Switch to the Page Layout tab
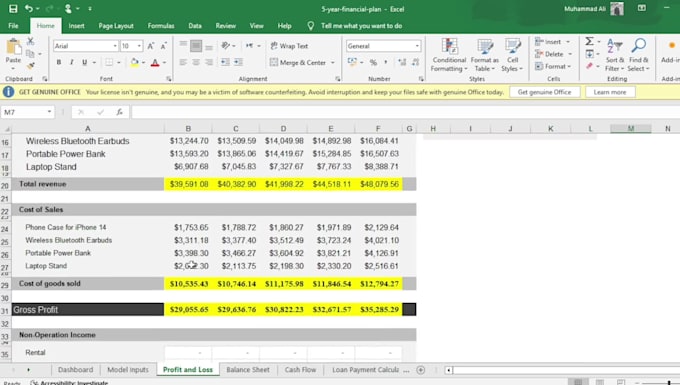 coord(116,26)
